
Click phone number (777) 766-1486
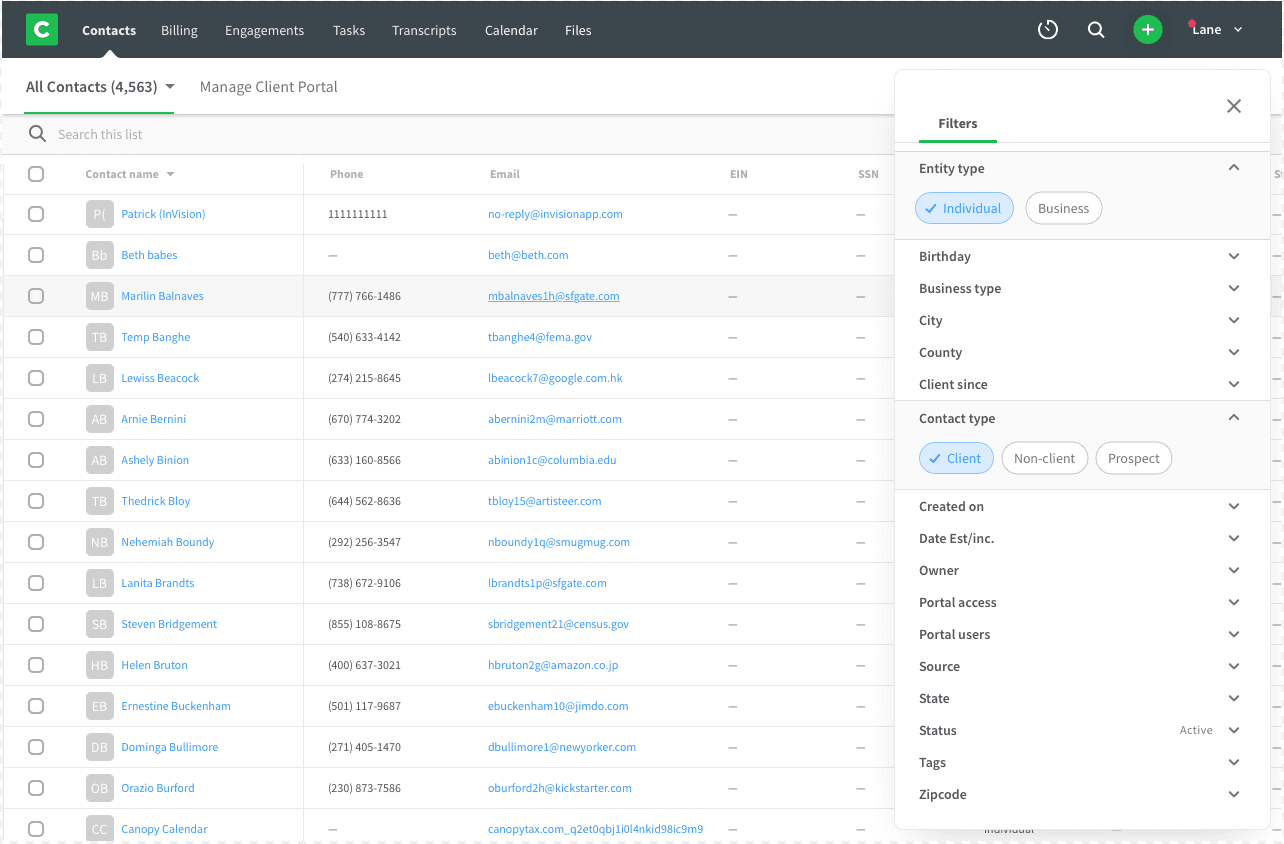364,296
